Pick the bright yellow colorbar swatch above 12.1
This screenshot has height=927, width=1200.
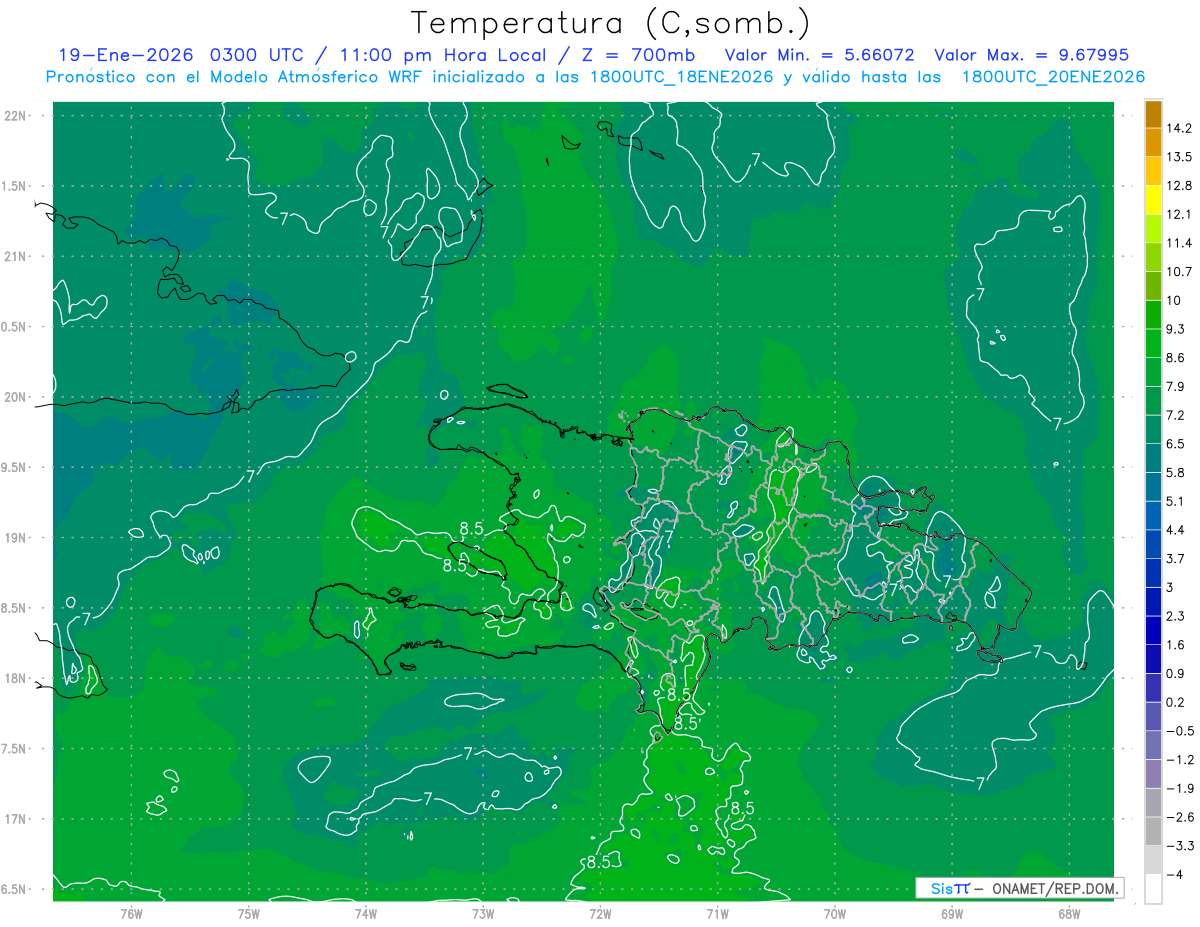[x=1153, y=200]
